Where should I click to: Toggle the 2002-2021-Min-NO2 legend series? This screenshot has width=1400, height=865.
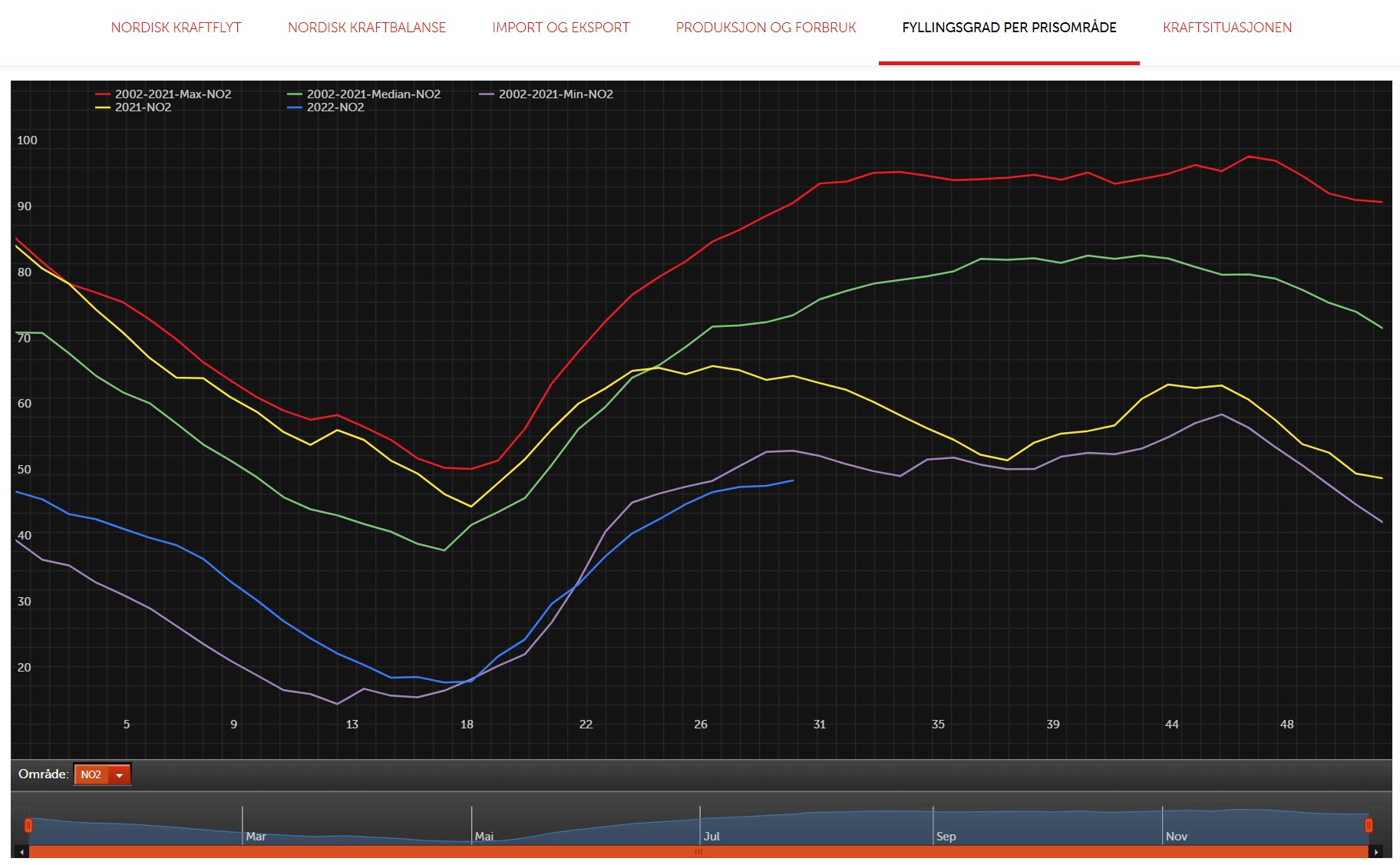click(x=546, y=94)
